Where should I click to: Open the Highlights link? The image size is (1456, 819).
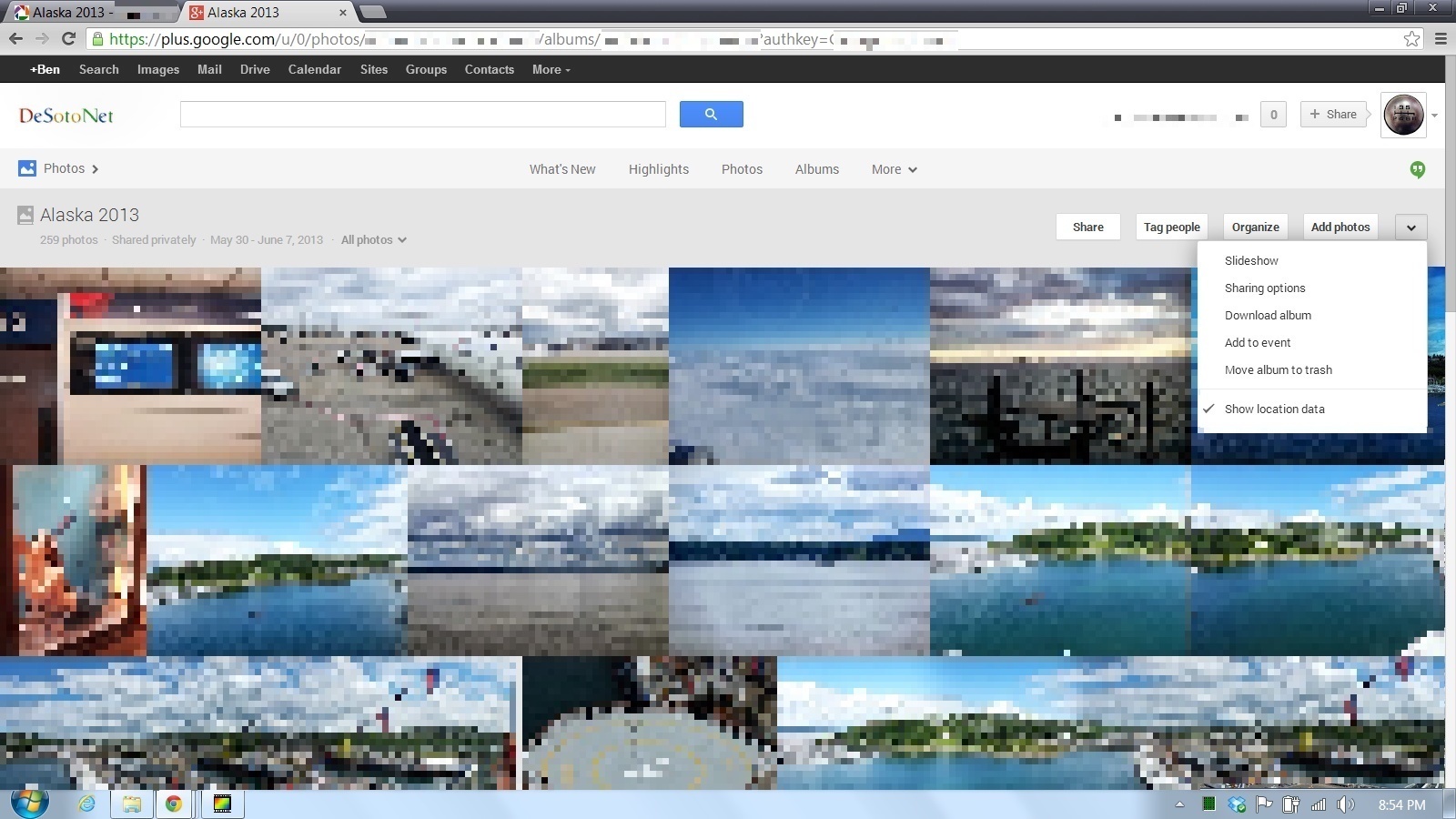658,169
